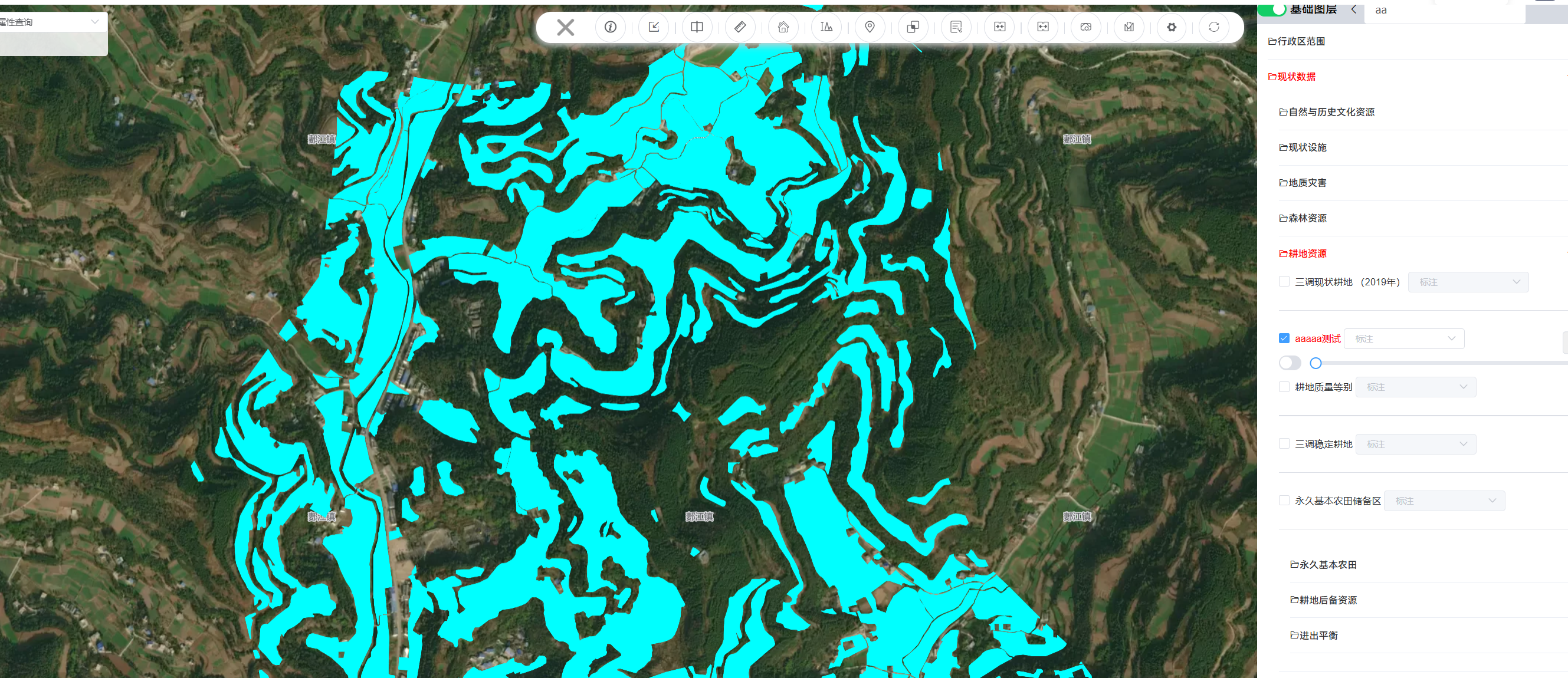Image resolution: width=1568 pixels, height=678 pixels.
Task: Select the ruler measure tool
Action: coord(740,27)
